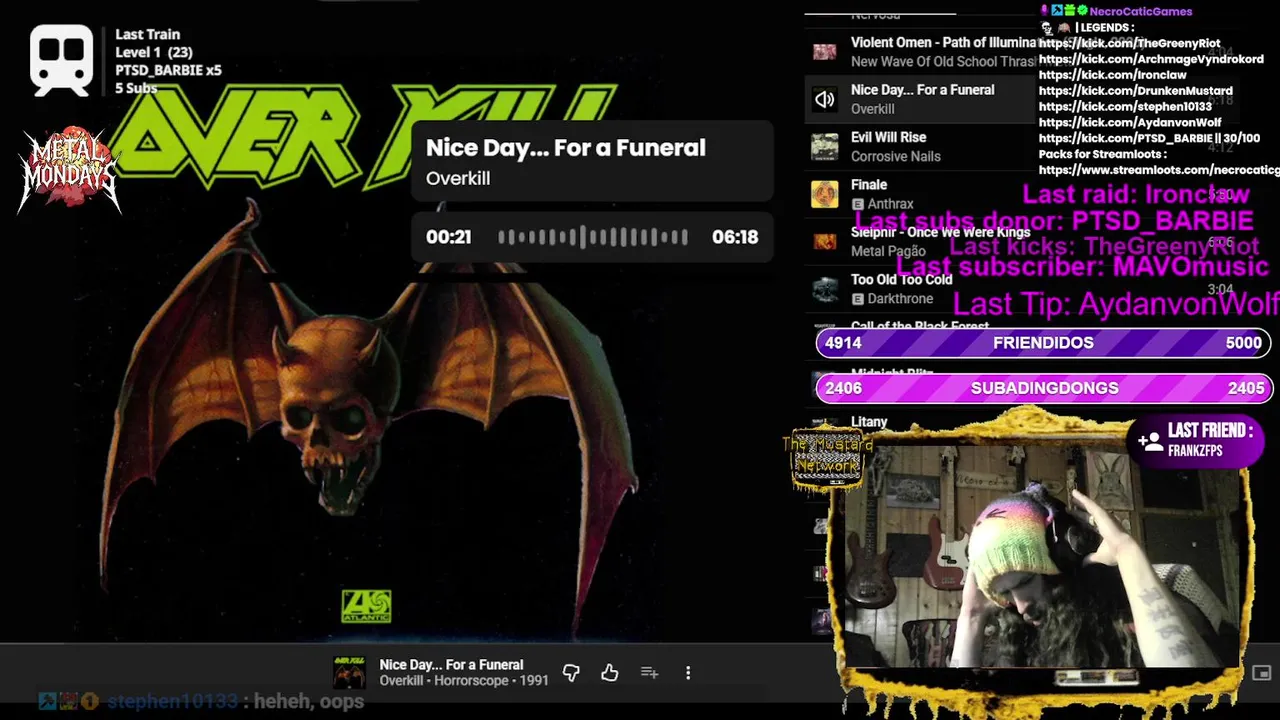Click the thumbs up like icon

[x=610, y=673]
